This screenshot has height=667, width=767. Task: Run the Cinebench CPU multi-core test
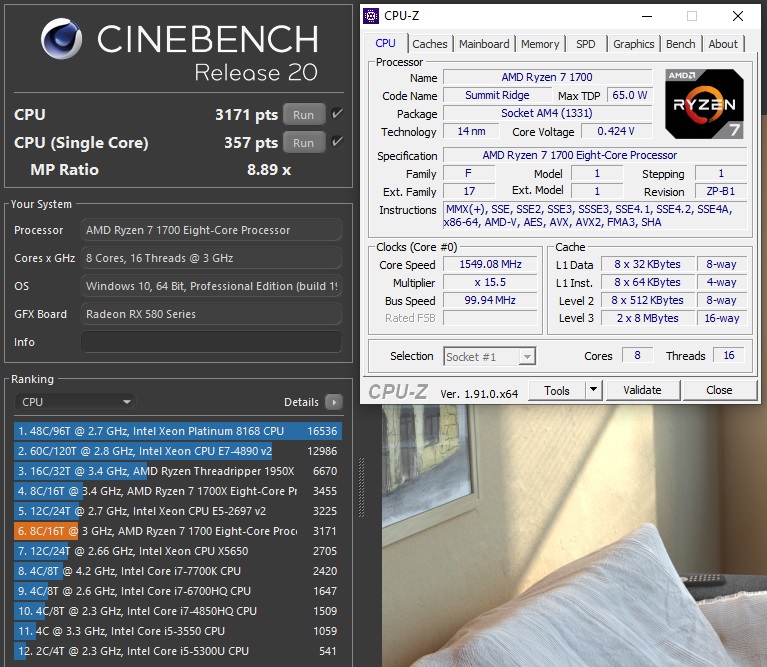(304, 115)
